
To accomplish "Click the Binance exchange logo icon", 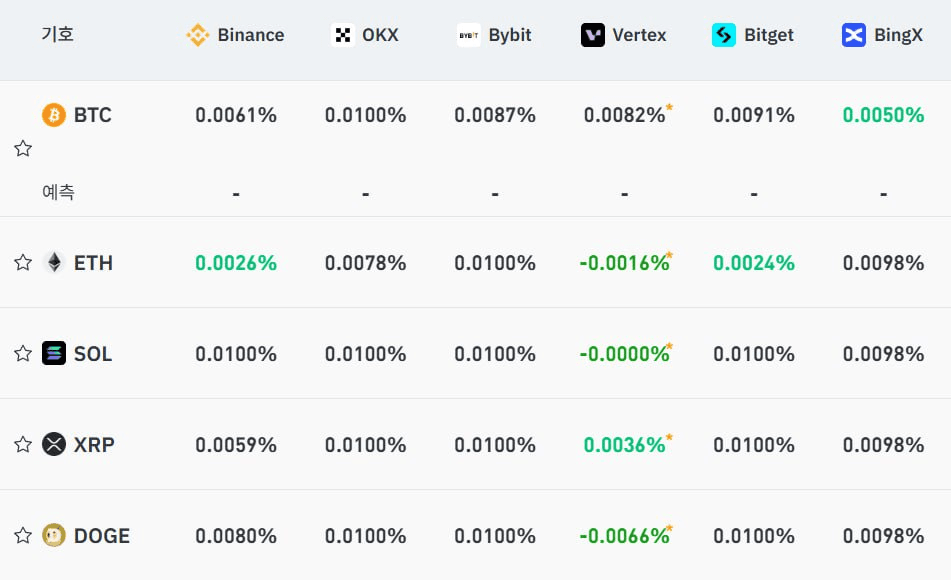I will coord(198,35).
